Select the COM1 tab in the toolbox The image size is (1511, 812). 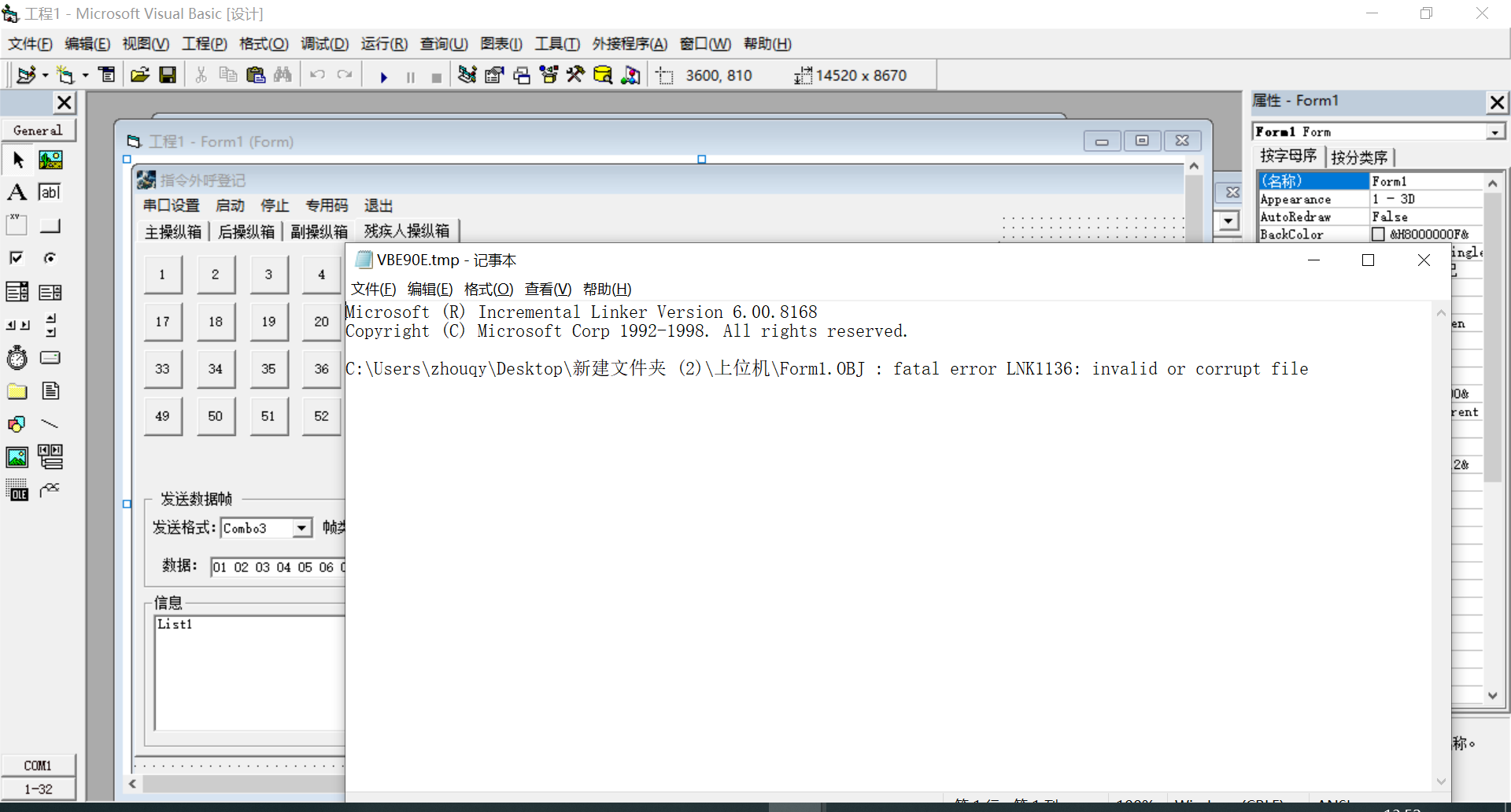click(38, 766)
